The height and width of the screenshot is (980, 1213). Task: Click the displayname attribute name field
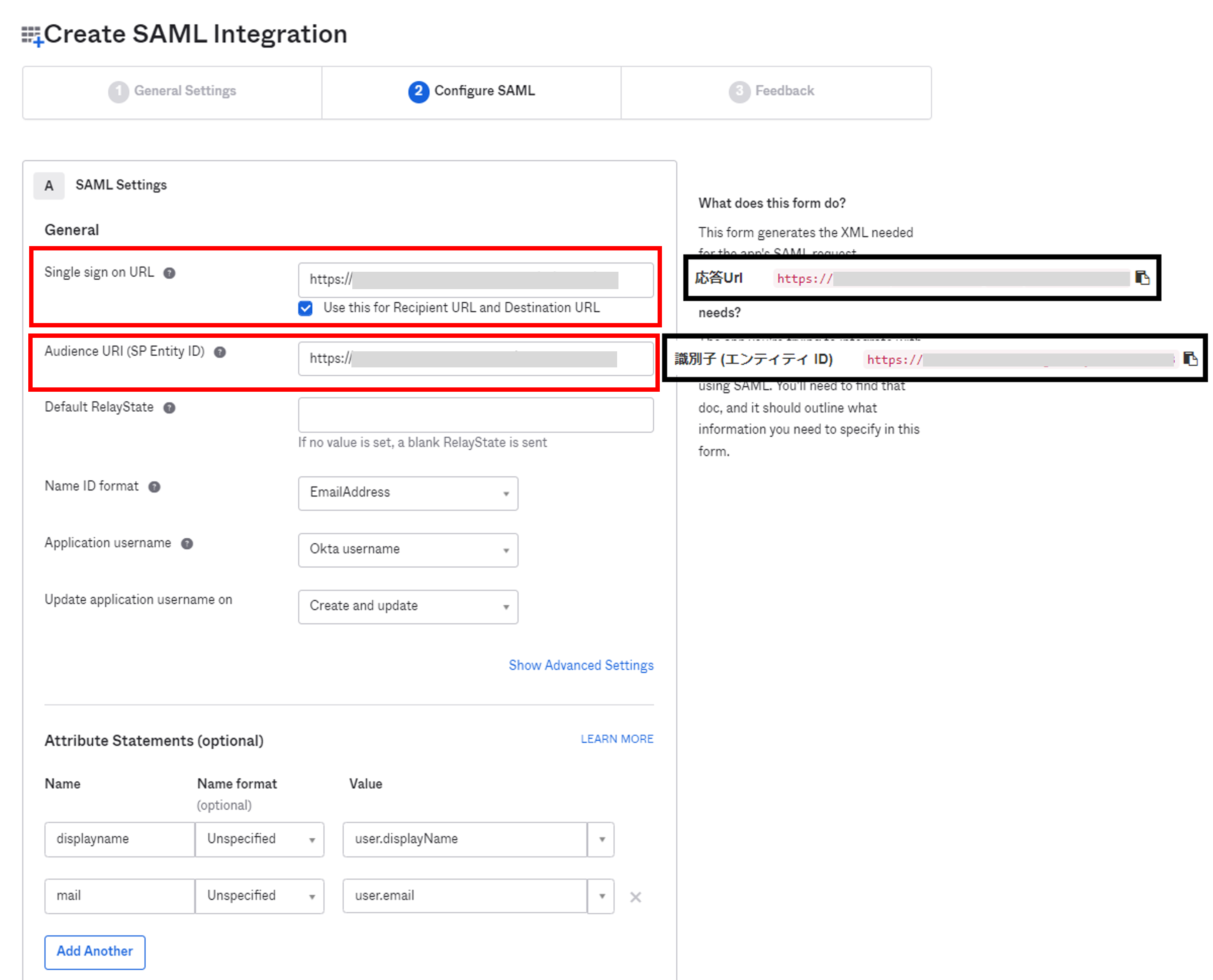(x=120, y=840)
